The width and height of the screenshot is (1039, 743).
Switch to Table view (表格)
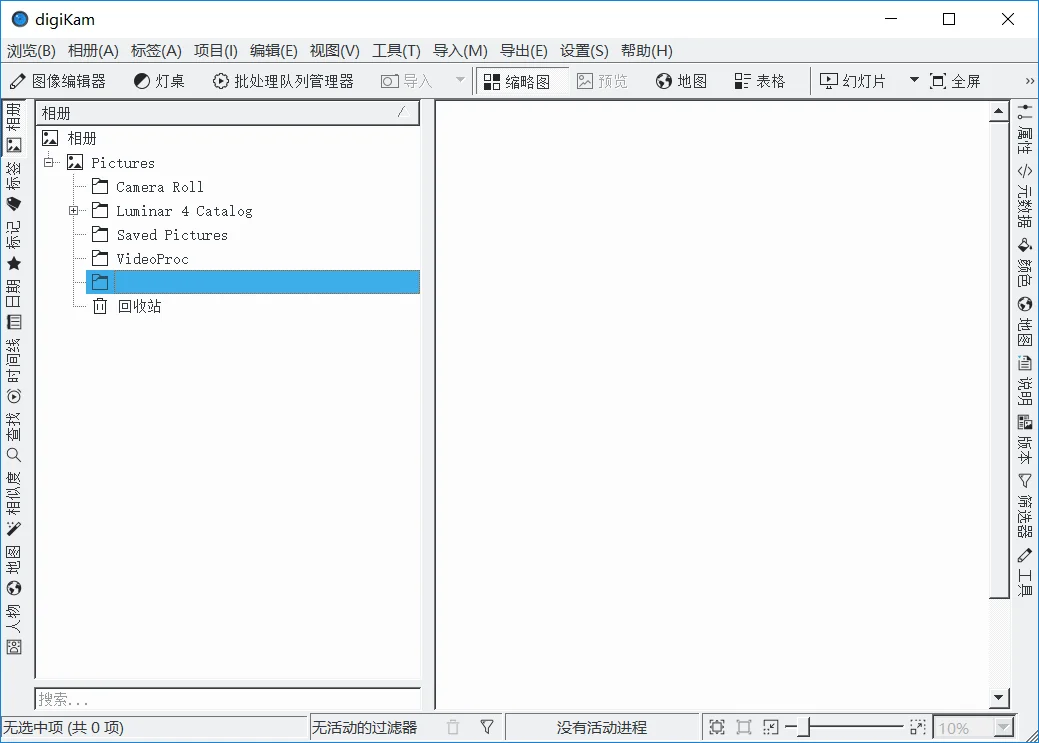pos(761,80)
